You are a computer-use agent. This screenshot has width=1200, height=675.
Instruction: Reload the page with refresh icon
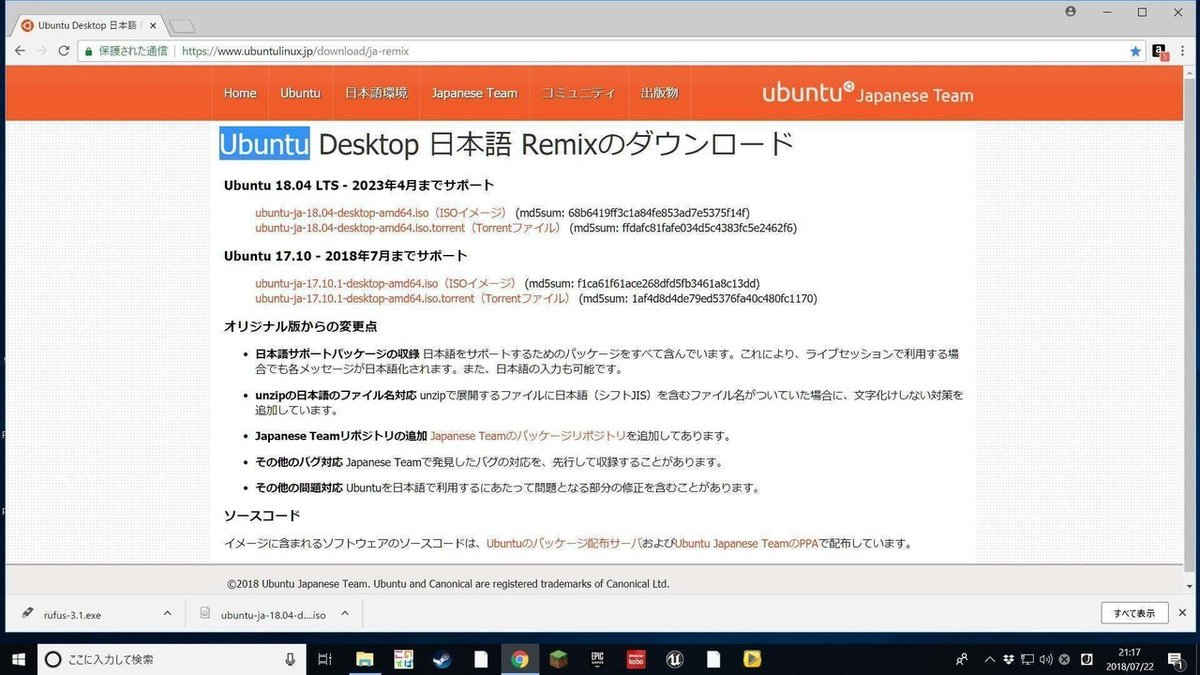(x=64, y=51)
